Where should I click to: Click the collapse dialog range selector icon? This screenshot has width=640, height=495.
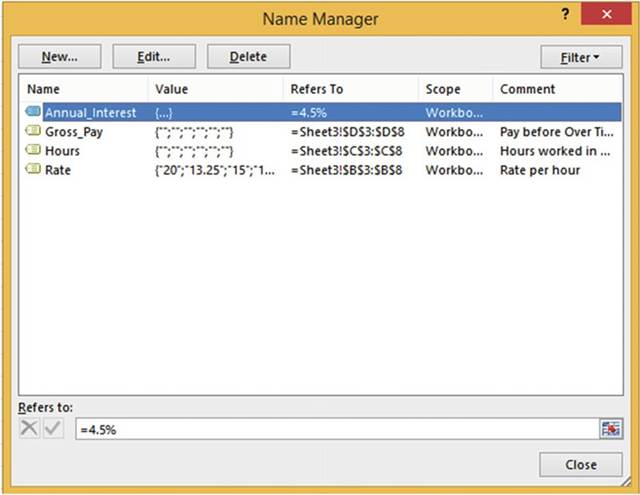pos(610,429)
